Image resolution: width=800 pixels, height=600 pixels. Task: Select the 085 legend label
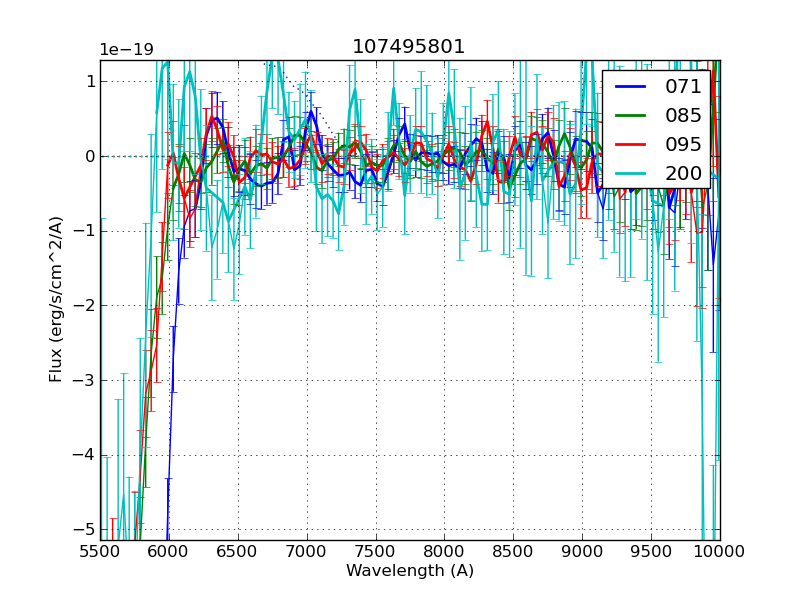pyautogui.click(x=683, y=115)
